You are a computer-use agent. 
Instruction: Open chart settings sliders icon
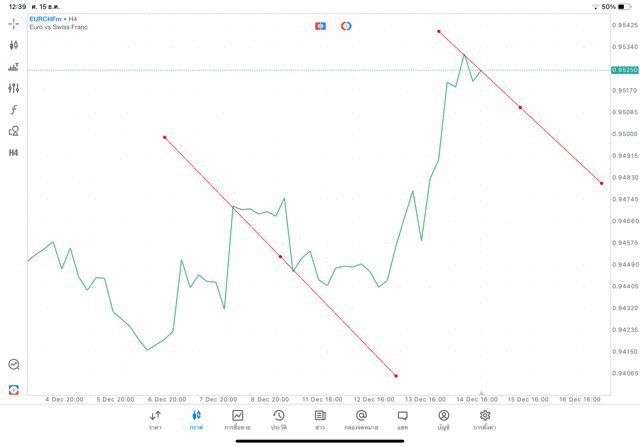(14, 89)
